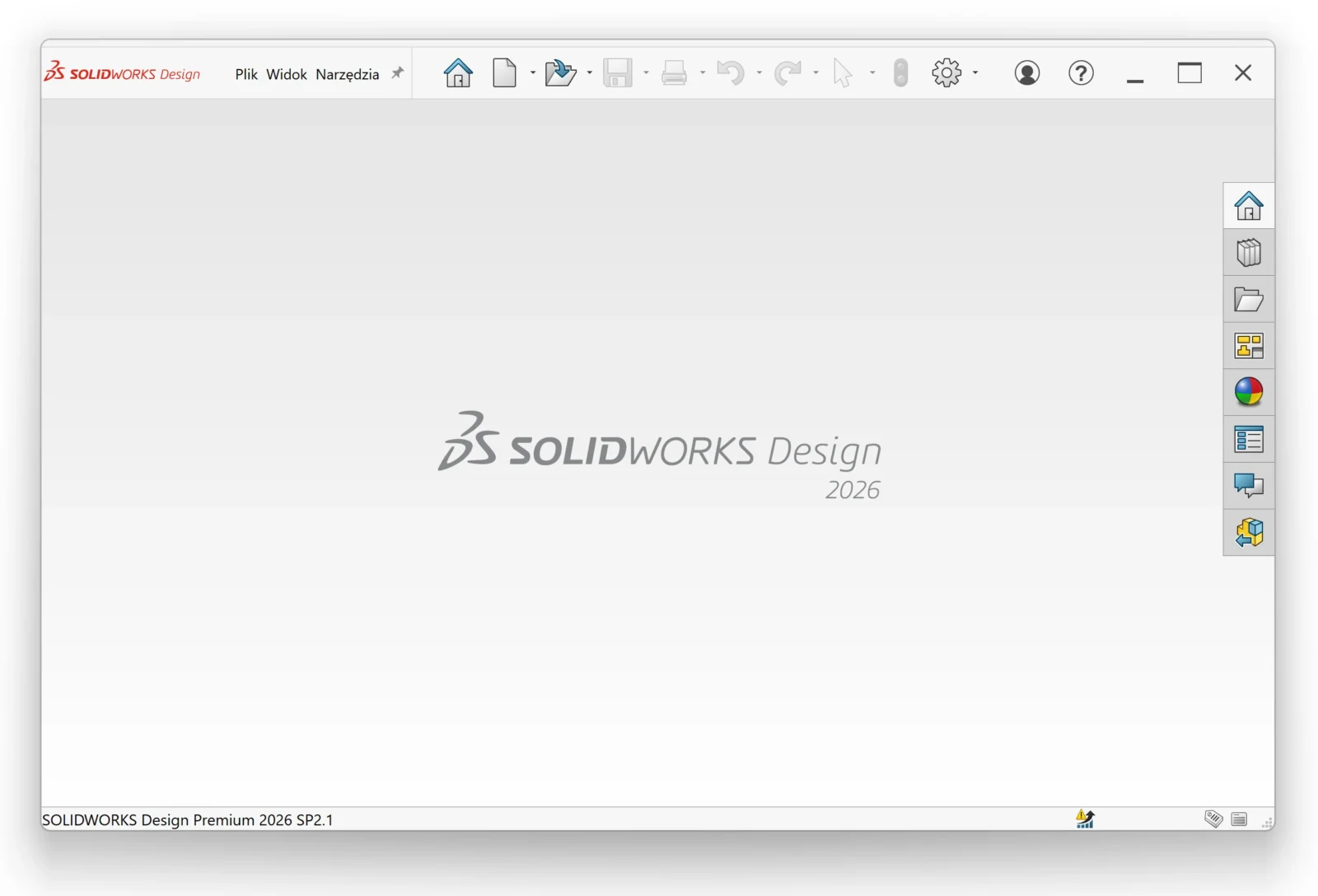Click the user login profile icon
Screen dimensions: 1318x896
(x=1027, y=73)
